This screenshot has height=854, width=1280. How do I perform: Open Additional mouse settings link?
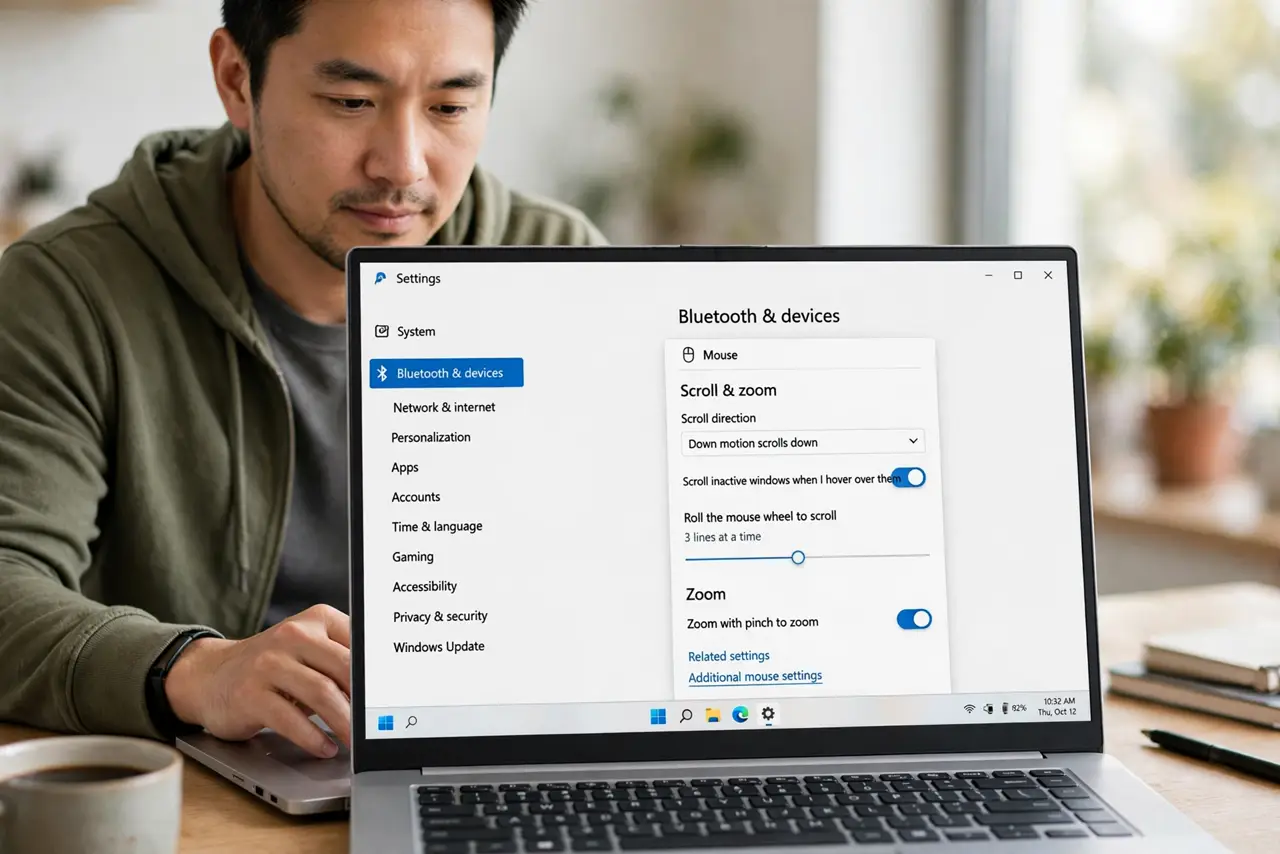(x=755, y=677)
